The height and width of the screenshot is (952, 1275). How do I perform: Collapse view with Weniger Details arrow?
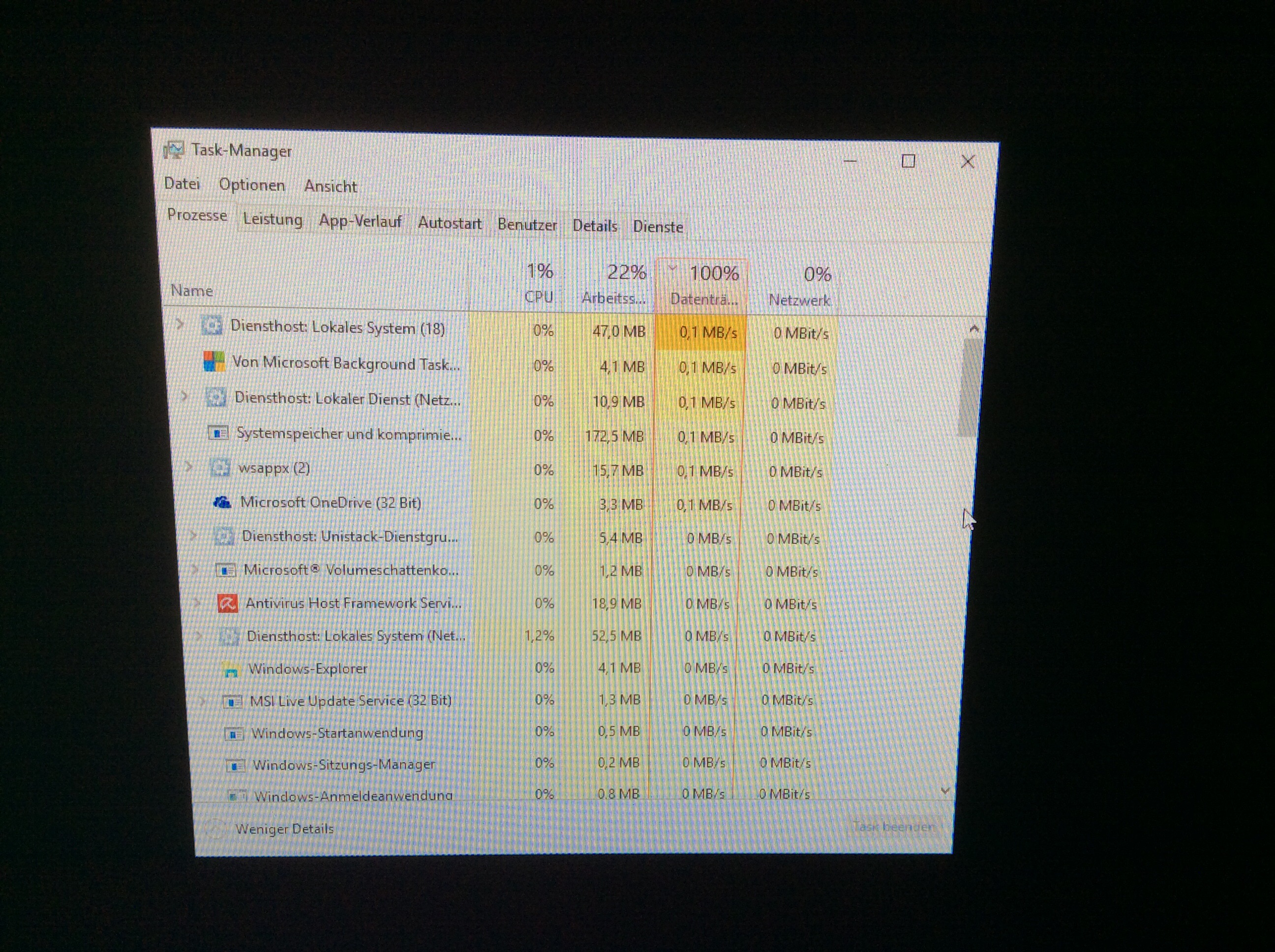[215, 829]
